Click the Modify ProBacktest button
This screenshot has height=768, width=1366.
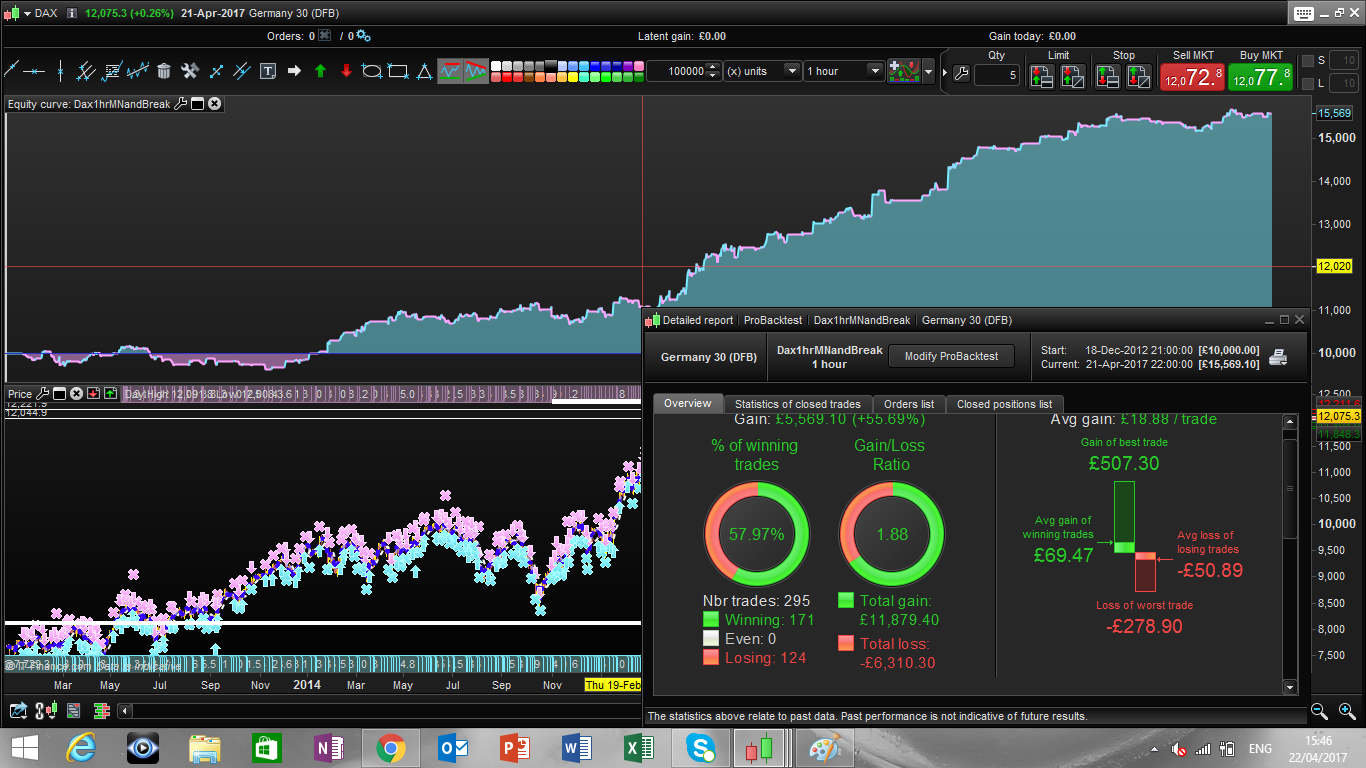[951, 356]
